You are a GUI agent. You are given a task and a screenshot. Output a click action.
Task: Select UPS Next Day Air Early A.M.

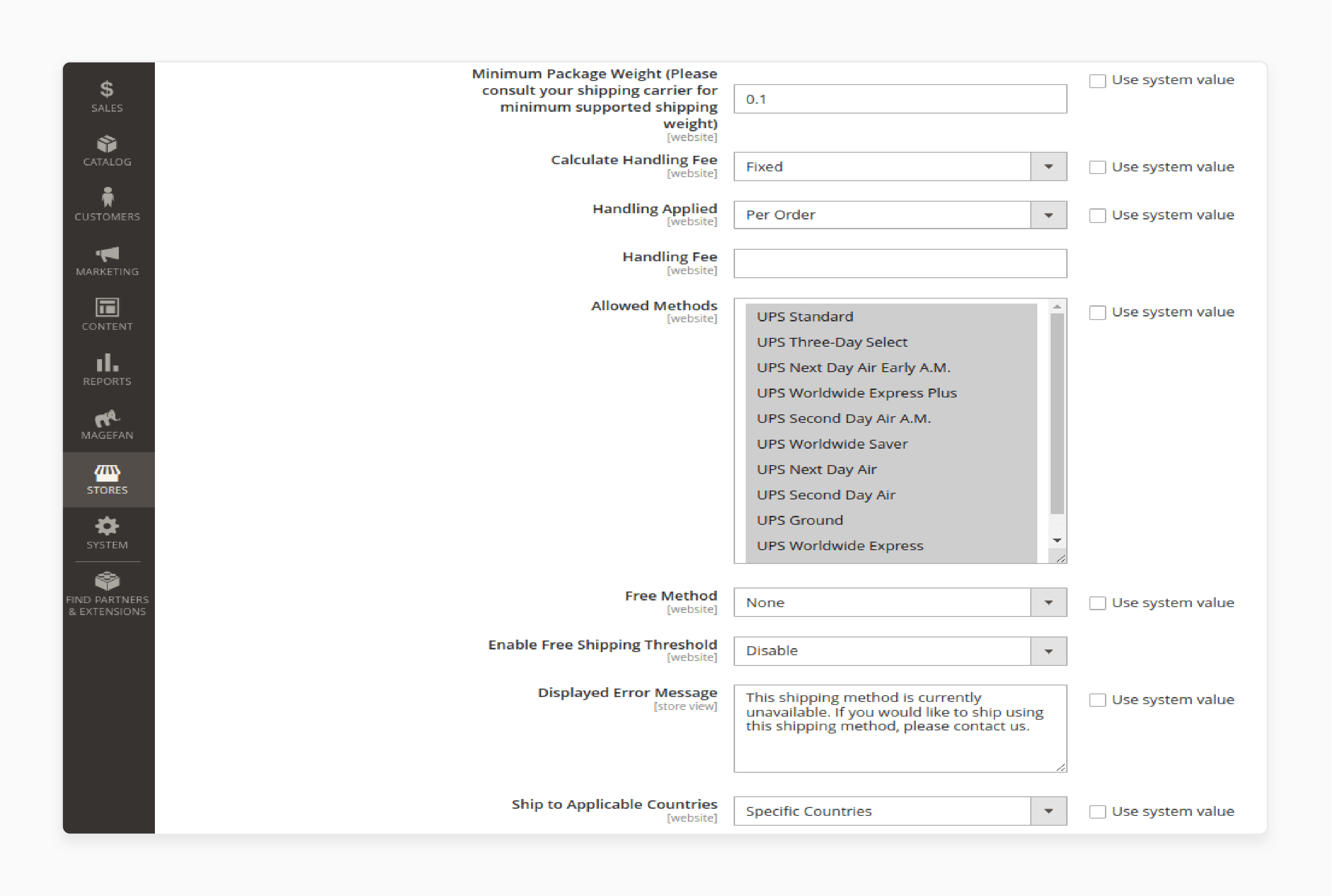coord(891,367)
